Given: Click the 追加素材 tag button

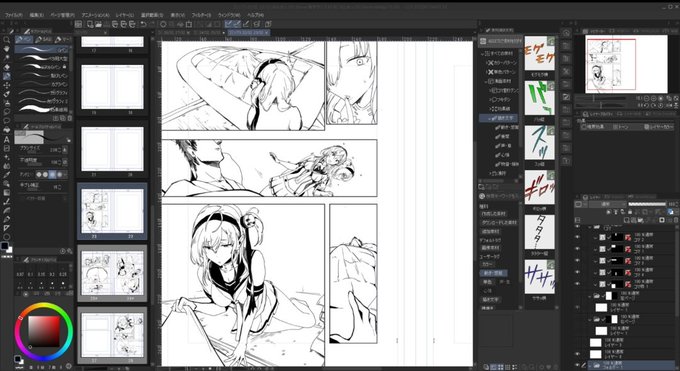Looking at the screenshot, I should (490, 232).
